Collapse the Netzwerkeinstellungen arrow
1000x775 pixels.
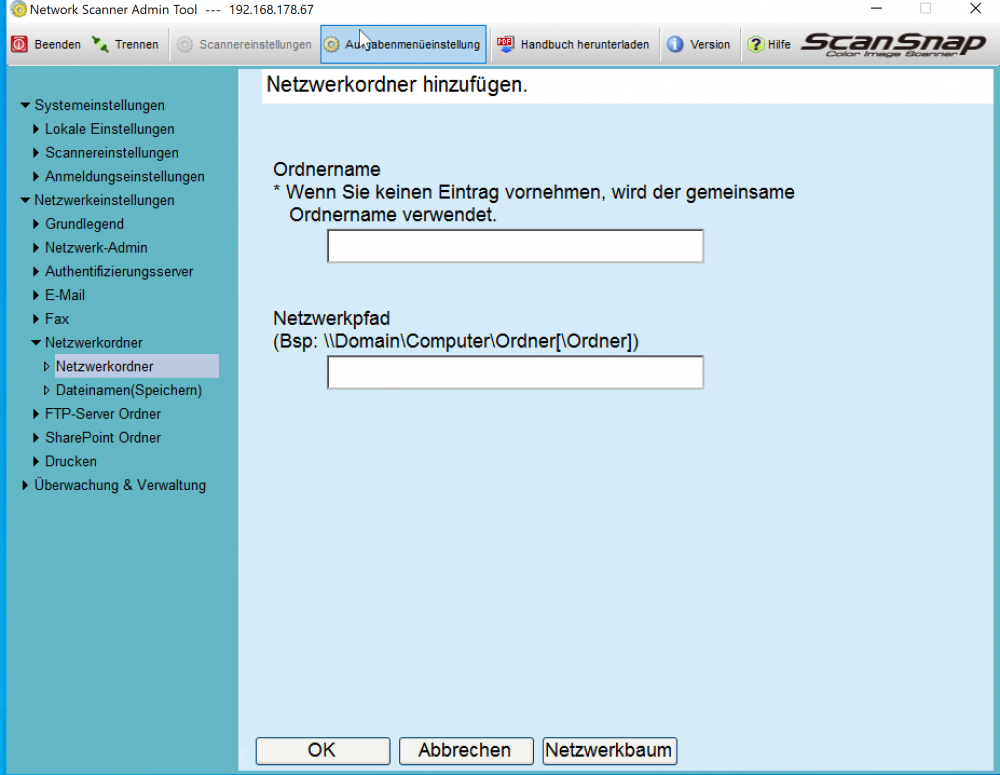coord(25,200)
